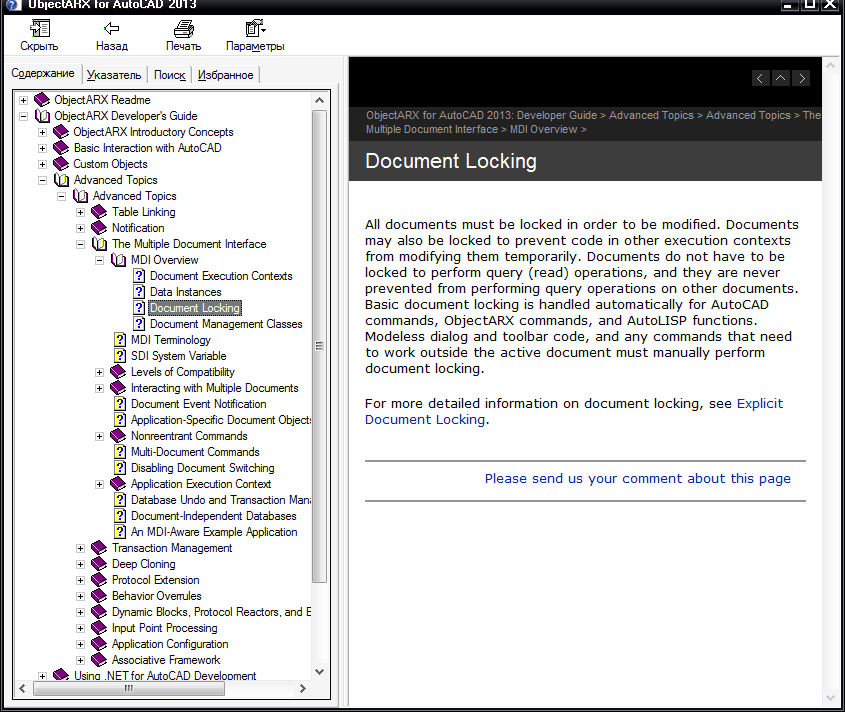This screenshot has height=712, width=845.
Task: Select Dynamic Blocks, Protocol Reactors entry
Action: click(211, 612)
